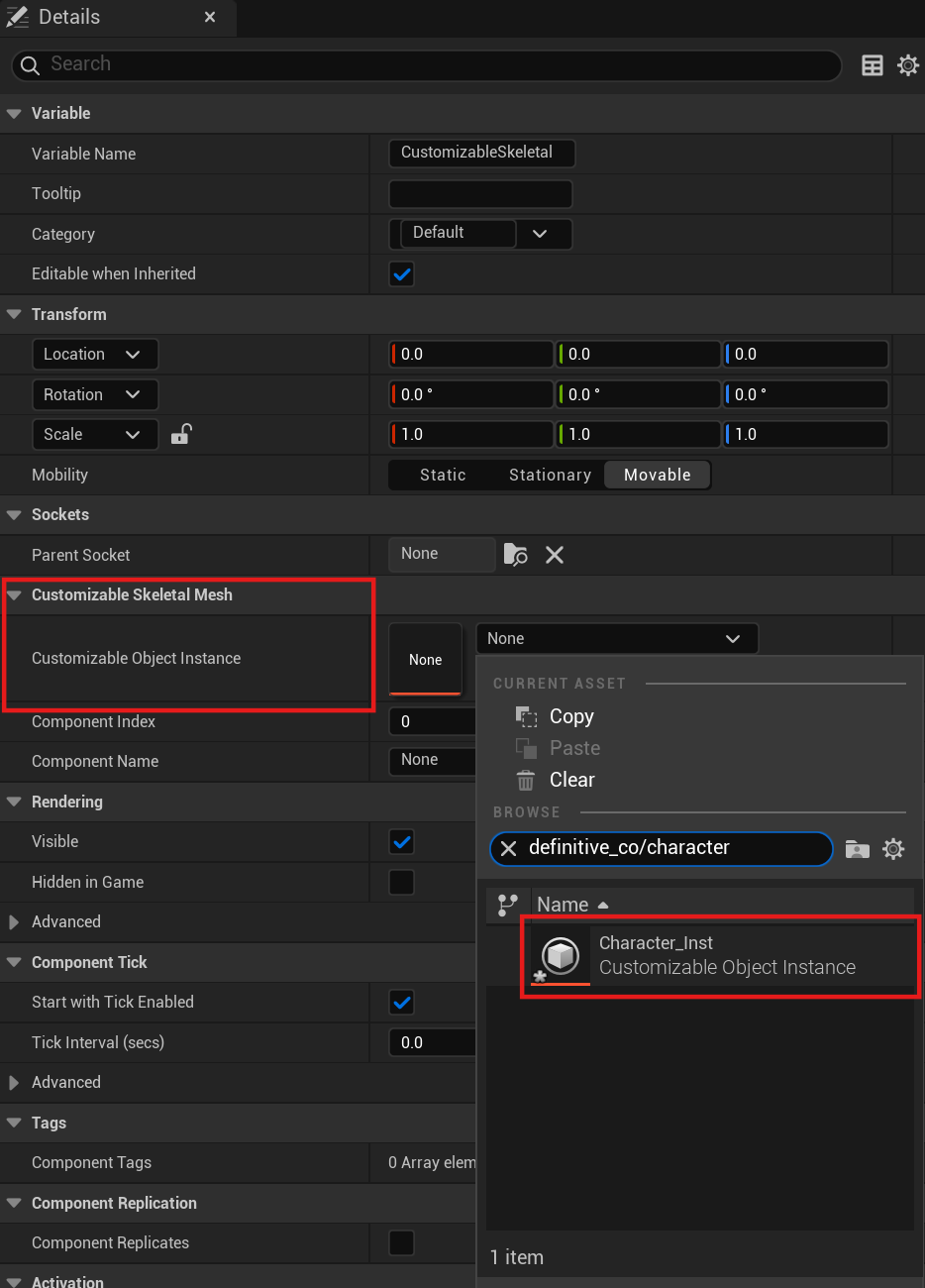Collapse the Rendering section
This screenshot has width=925, height=1288.
[14, 802]
